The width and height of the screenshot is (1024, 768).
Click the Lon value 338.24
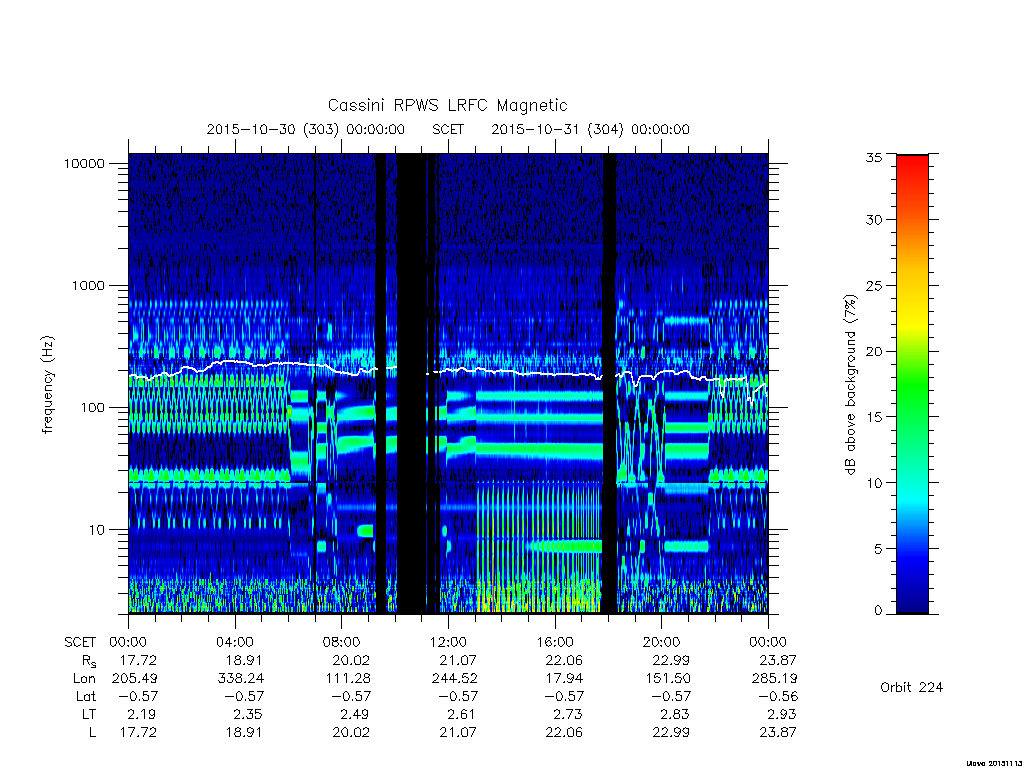point(241,679)
